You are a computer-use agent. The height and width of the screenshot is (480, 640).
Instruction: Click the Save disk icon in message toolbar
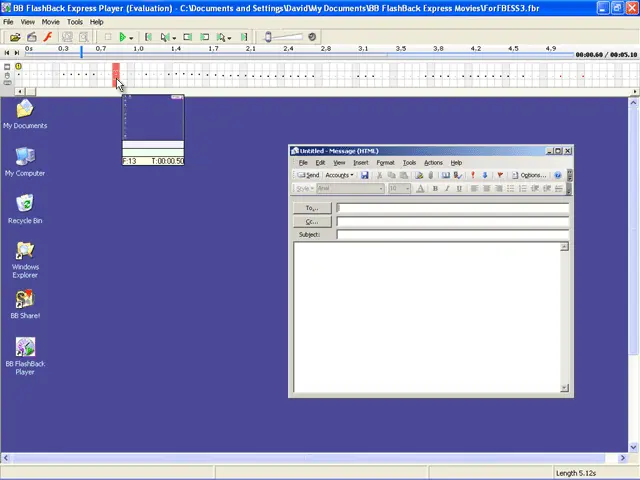pos(364,175)
